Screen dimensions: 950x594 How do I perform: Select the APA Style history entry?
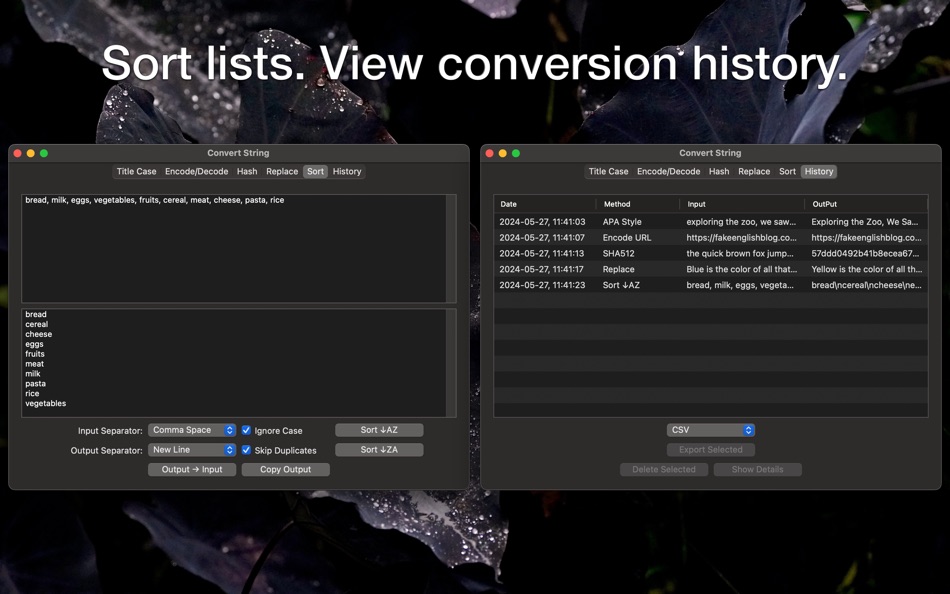[x=710, y=222]
